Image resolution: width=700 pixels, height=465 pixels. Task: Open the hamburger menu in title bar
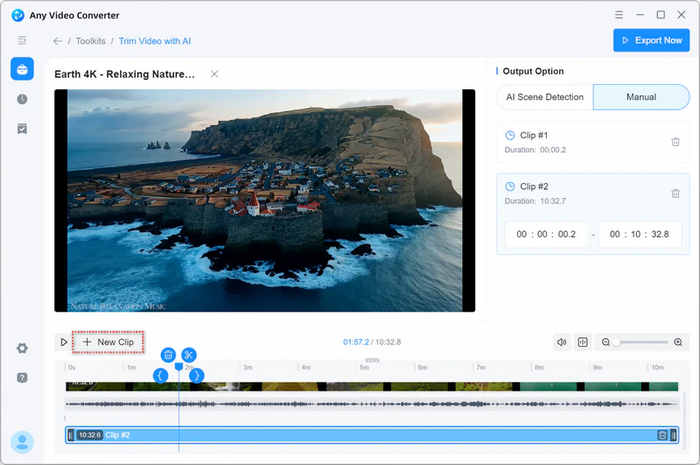pos(619,15)
